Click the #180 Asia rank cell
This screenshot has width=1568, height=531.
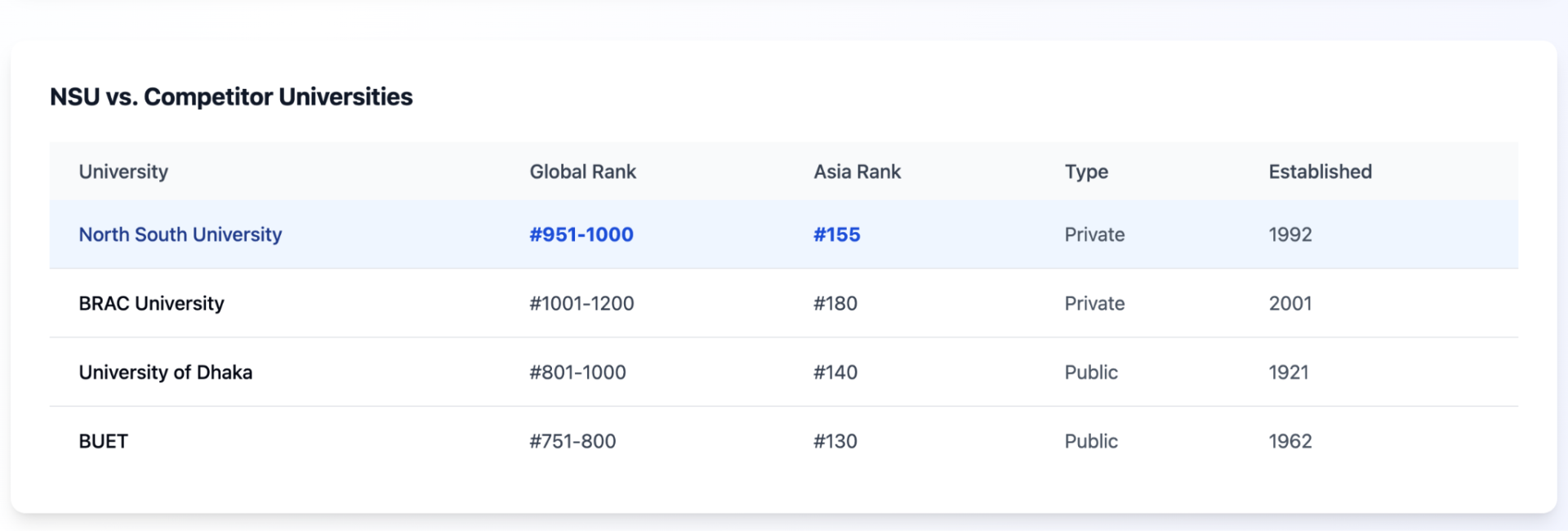tap(835, 303)
